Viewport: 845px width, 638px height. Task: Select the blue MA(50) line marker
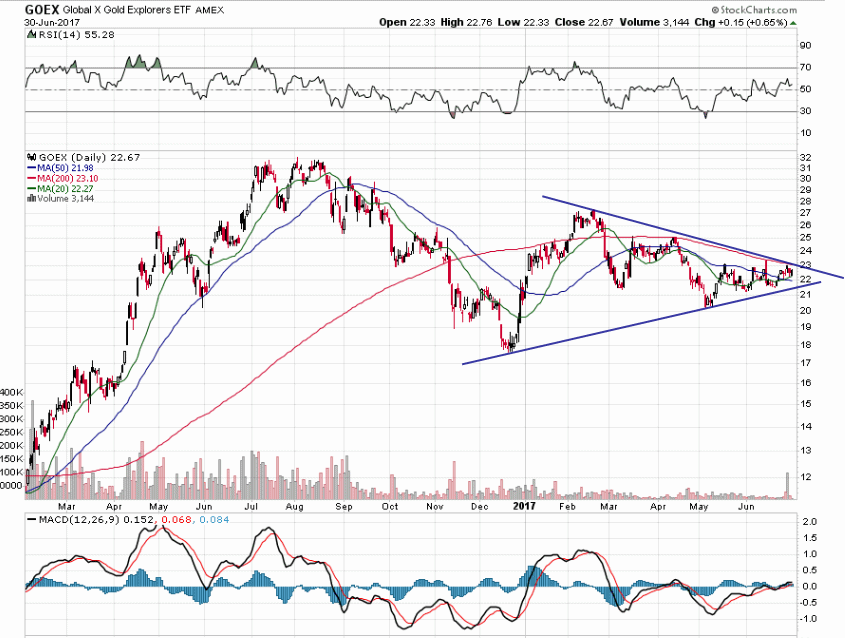[32, 168]
